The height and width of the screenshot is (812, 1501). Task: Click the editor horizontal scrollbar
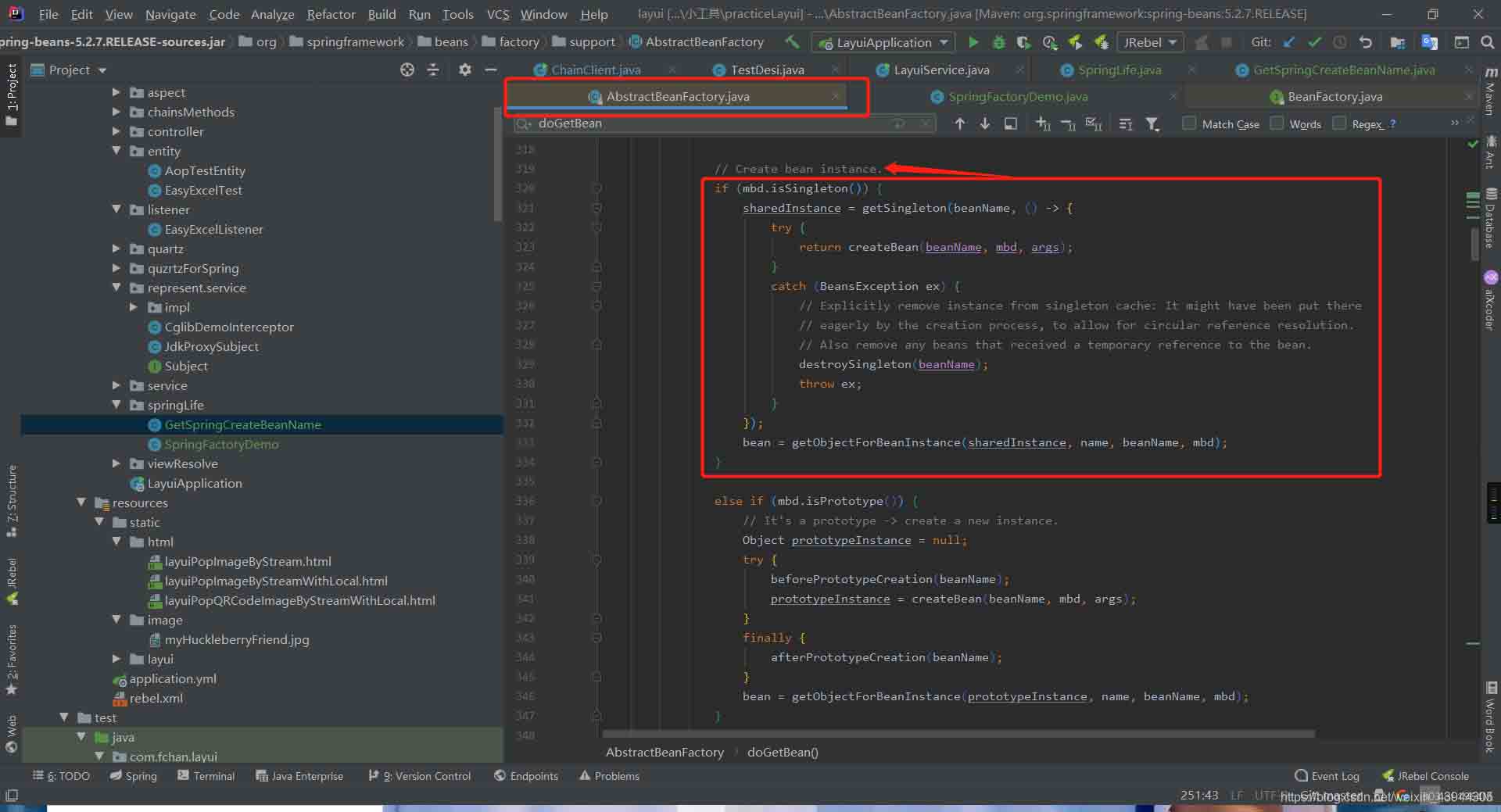[958, 734]
